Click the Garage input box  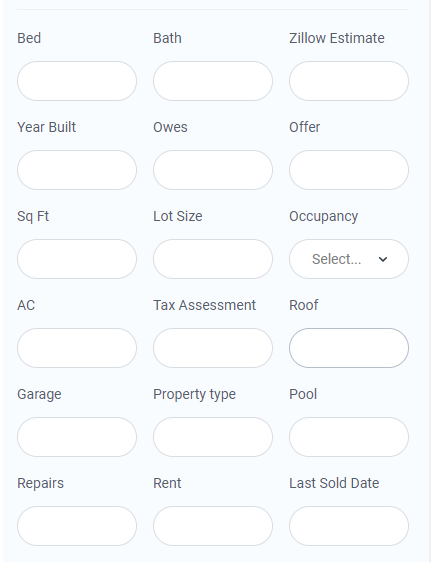[x=77, y=437]
